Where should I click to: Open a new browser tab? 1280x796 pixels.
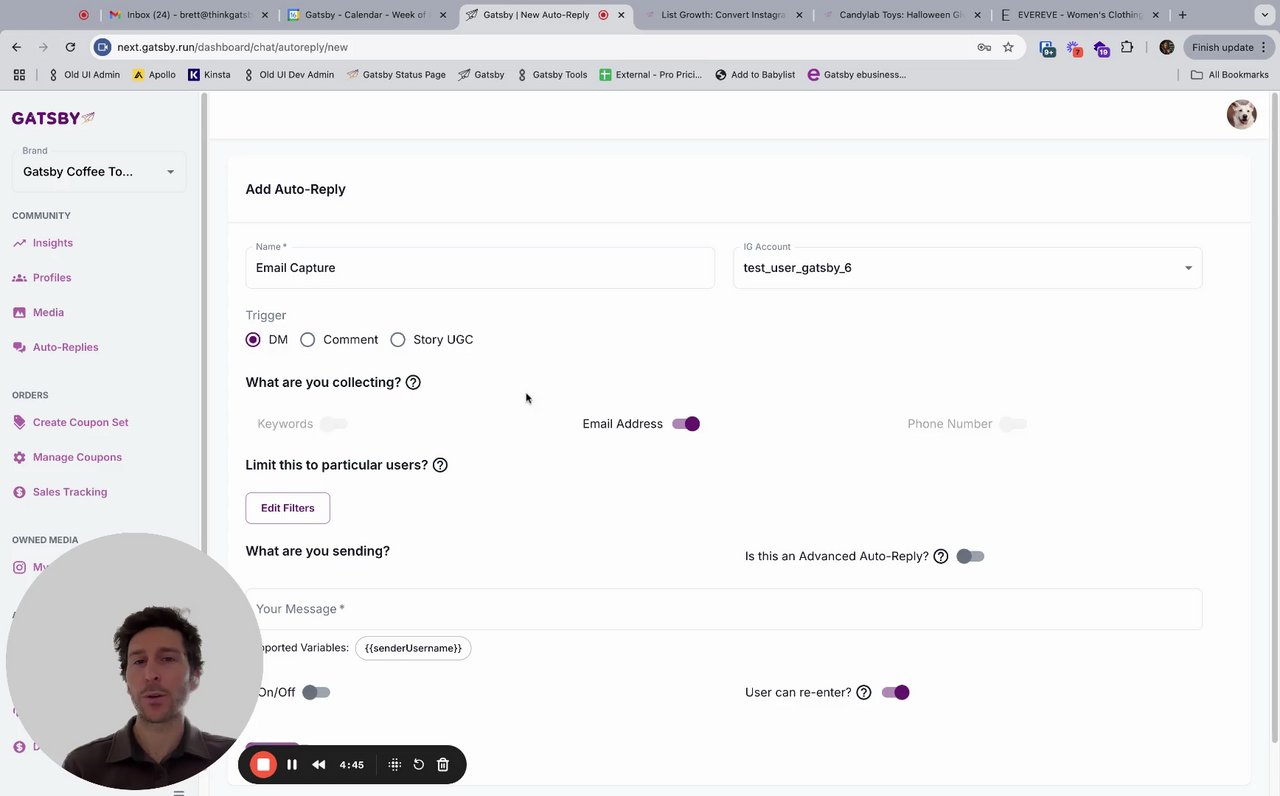coord(1182,15)
